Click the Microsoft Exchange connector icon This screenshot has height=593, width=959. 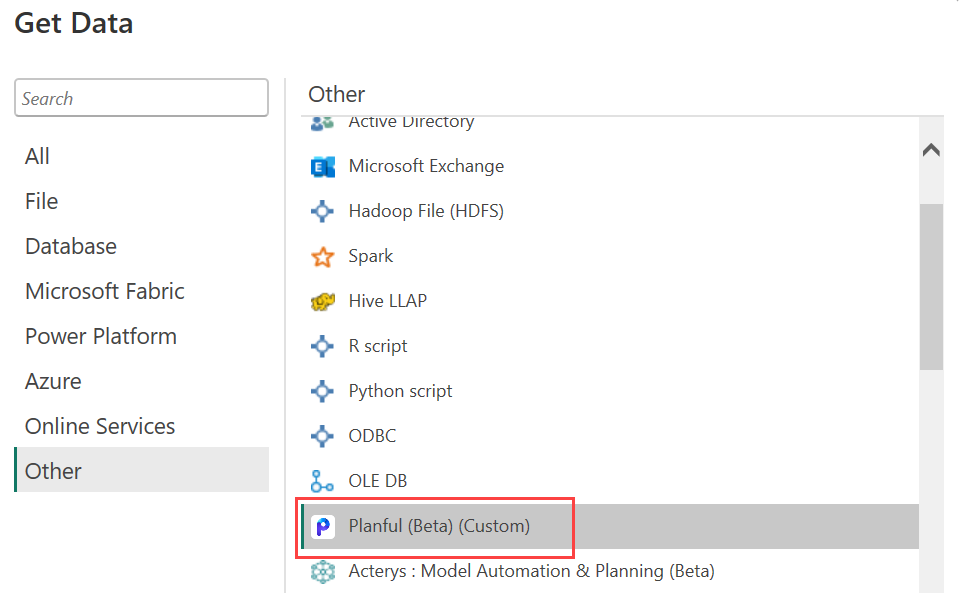click(322, 167)
